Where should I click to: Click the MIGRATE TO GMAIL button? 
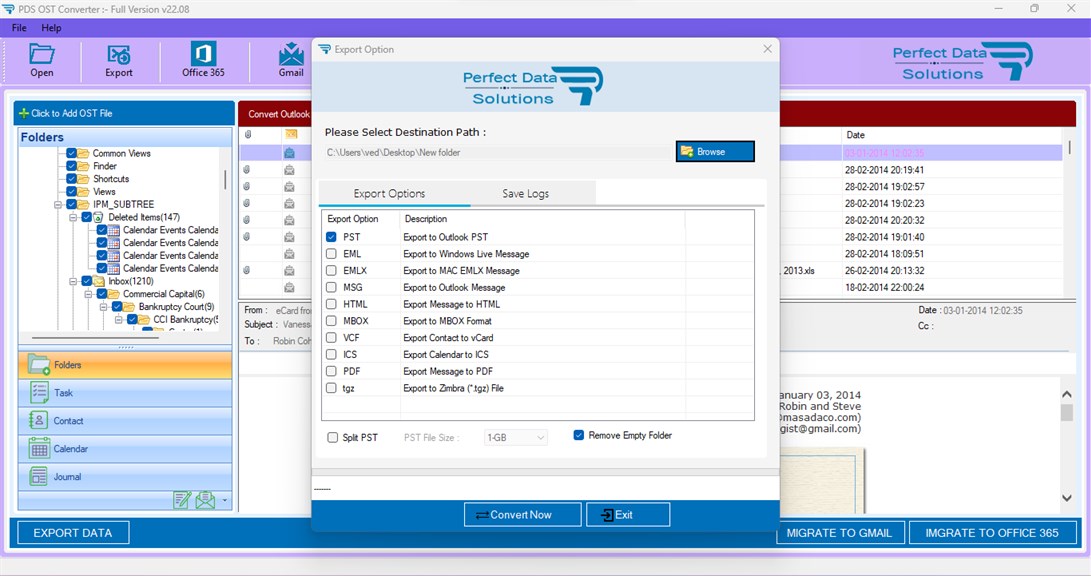click(x=840, y=533)
